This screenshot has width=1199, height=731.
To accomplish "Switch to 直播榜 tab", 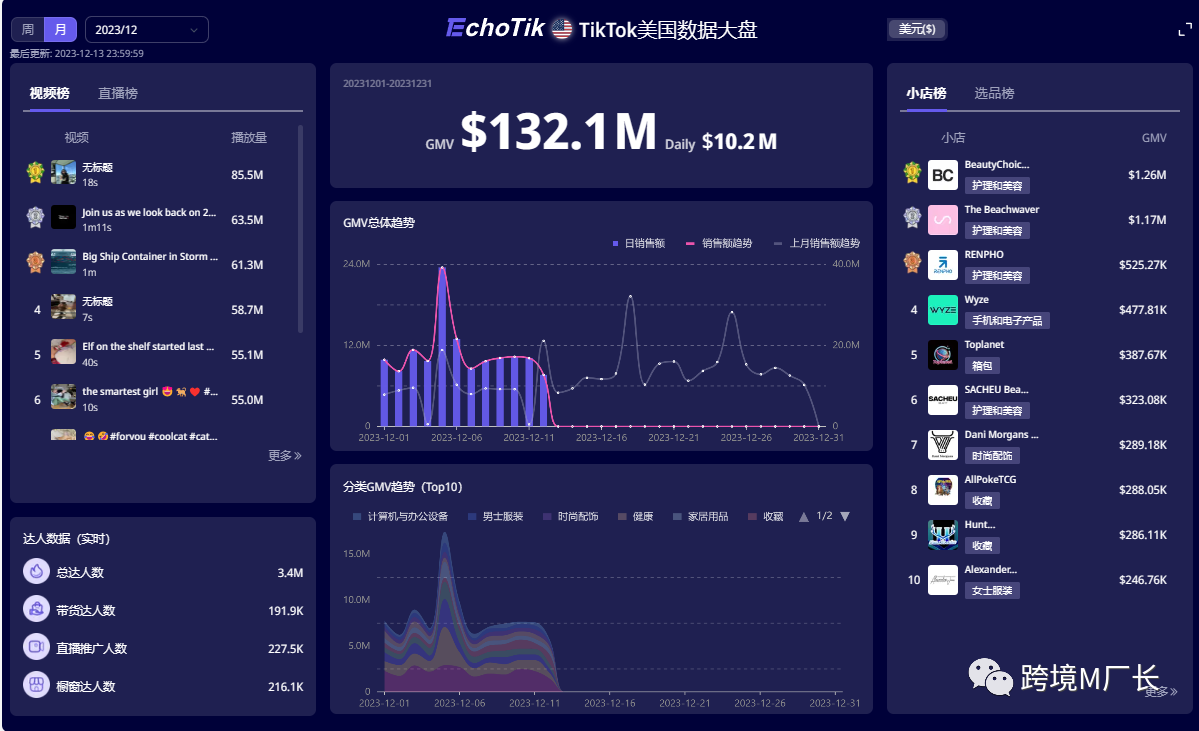I will pos(118,93).
